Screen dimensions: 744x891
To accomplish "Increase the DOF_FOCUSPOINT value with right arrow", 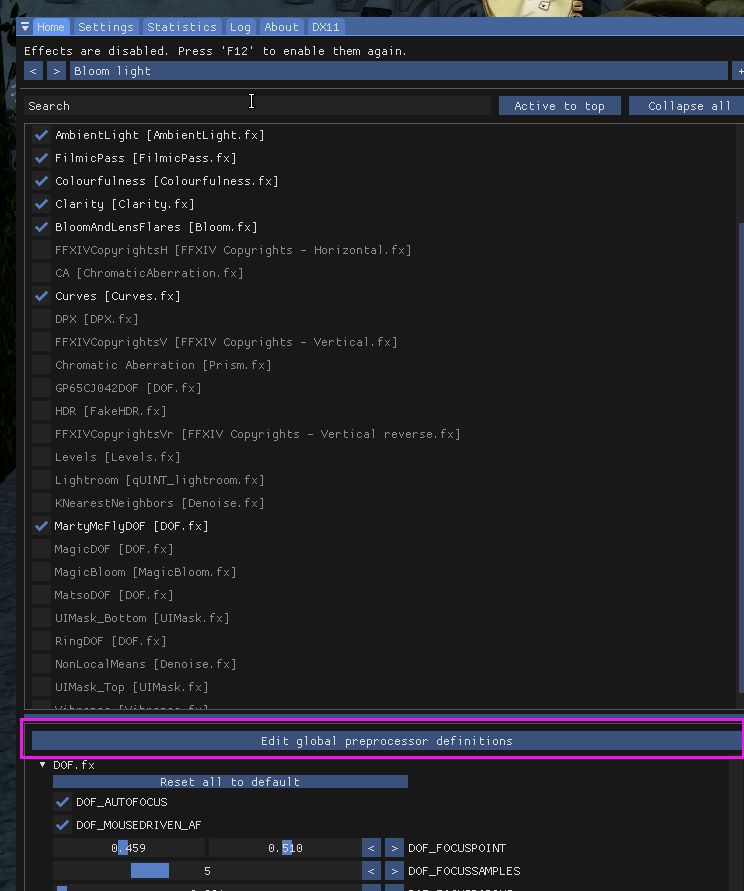I will click(394, 848).
